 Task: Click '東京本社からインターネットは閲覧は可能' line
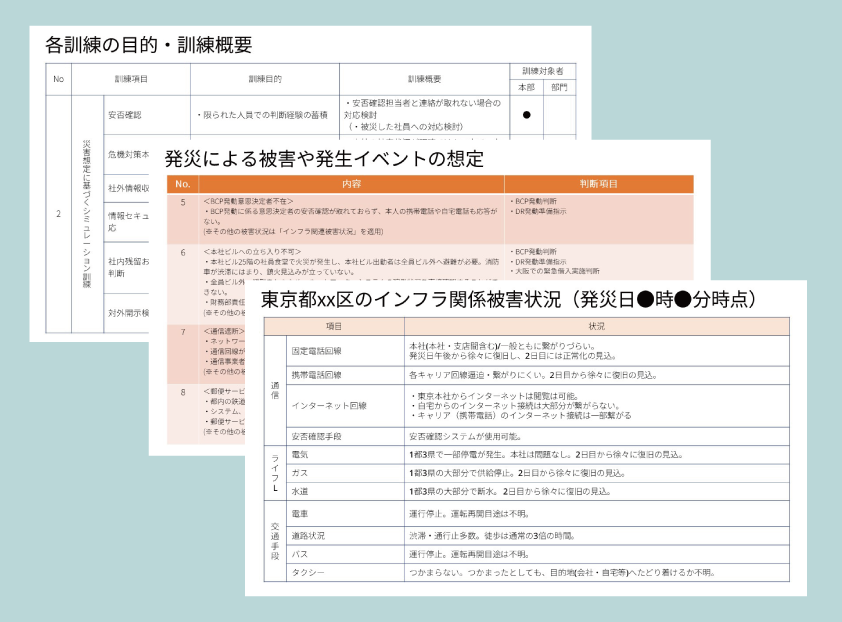(495, 395)
